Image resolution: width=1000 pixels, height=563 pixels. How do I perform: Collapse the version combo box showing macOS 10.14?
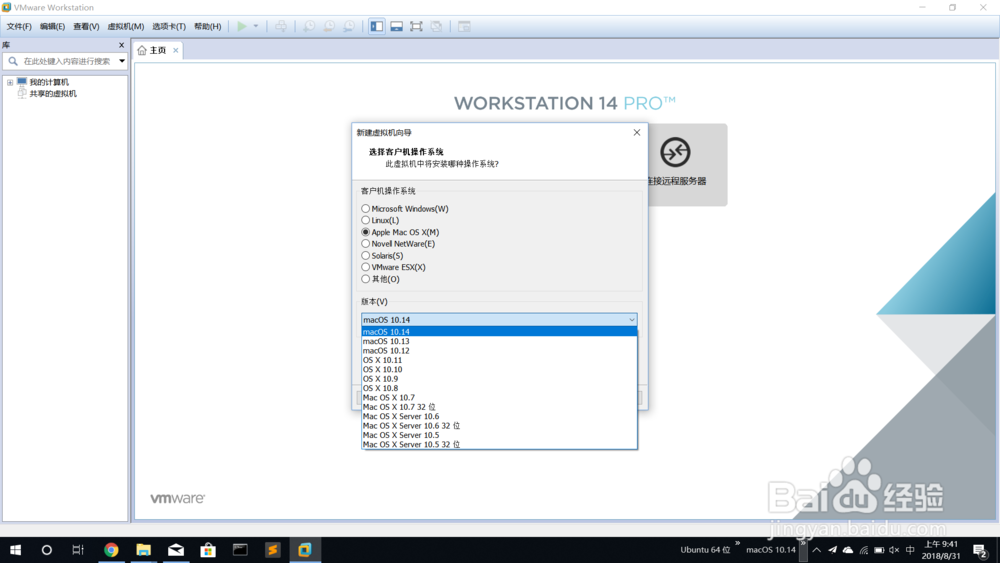(499, 319)
